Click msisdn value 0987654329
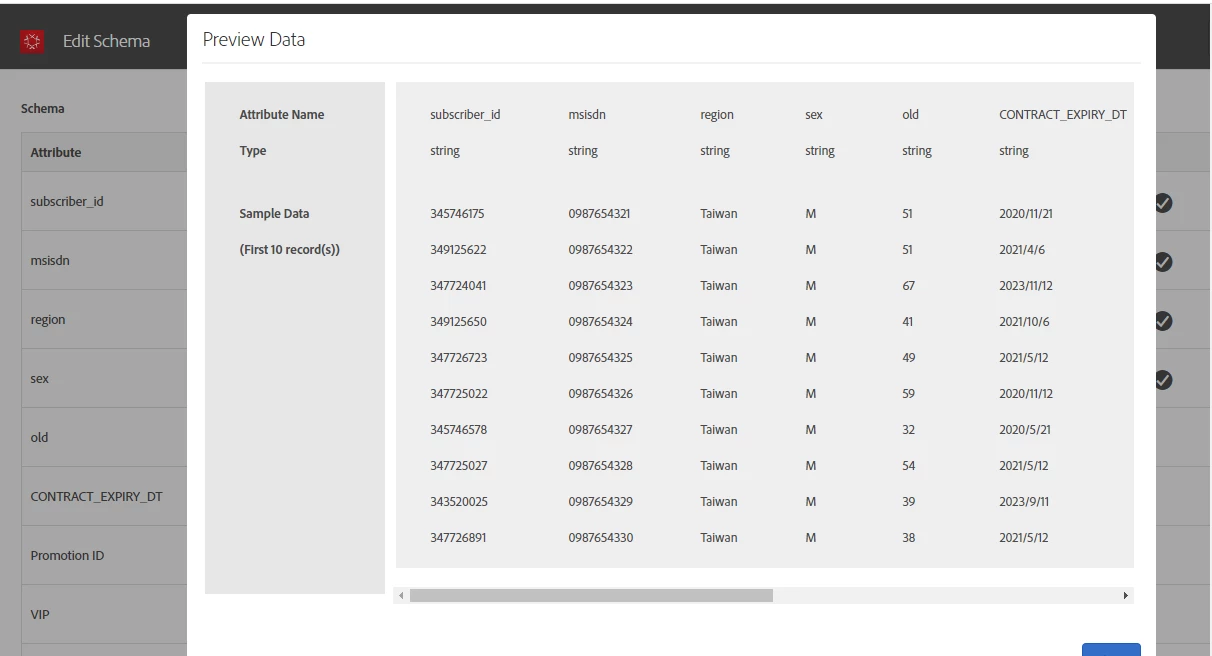Image resolution: width=1212 pixels, height=656 pixels. [x=600, y=502]
